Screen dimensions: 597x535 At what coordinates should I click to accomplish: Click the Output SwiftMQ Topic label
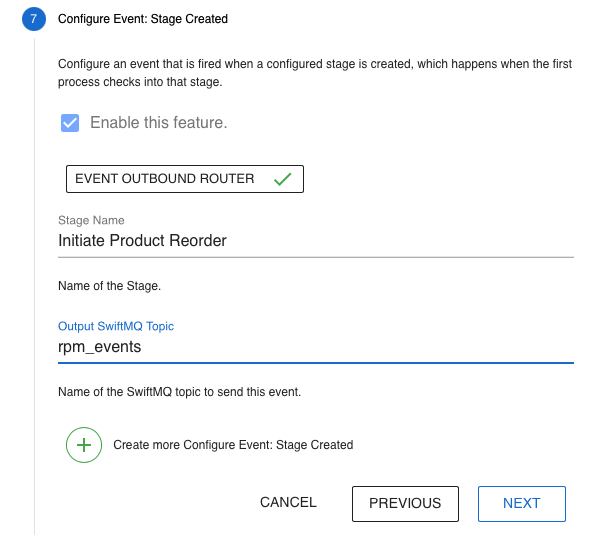tap(116, 326)
